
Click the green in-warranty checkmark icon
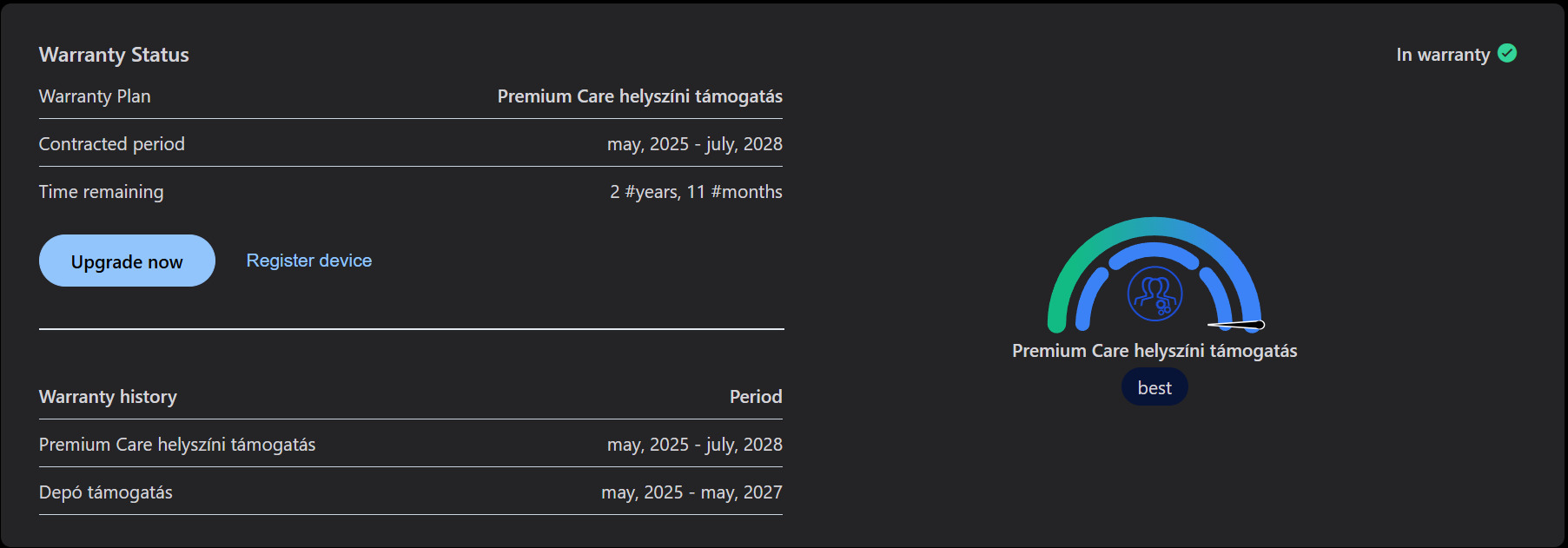pyautogui.click(x=1507, y=53)
